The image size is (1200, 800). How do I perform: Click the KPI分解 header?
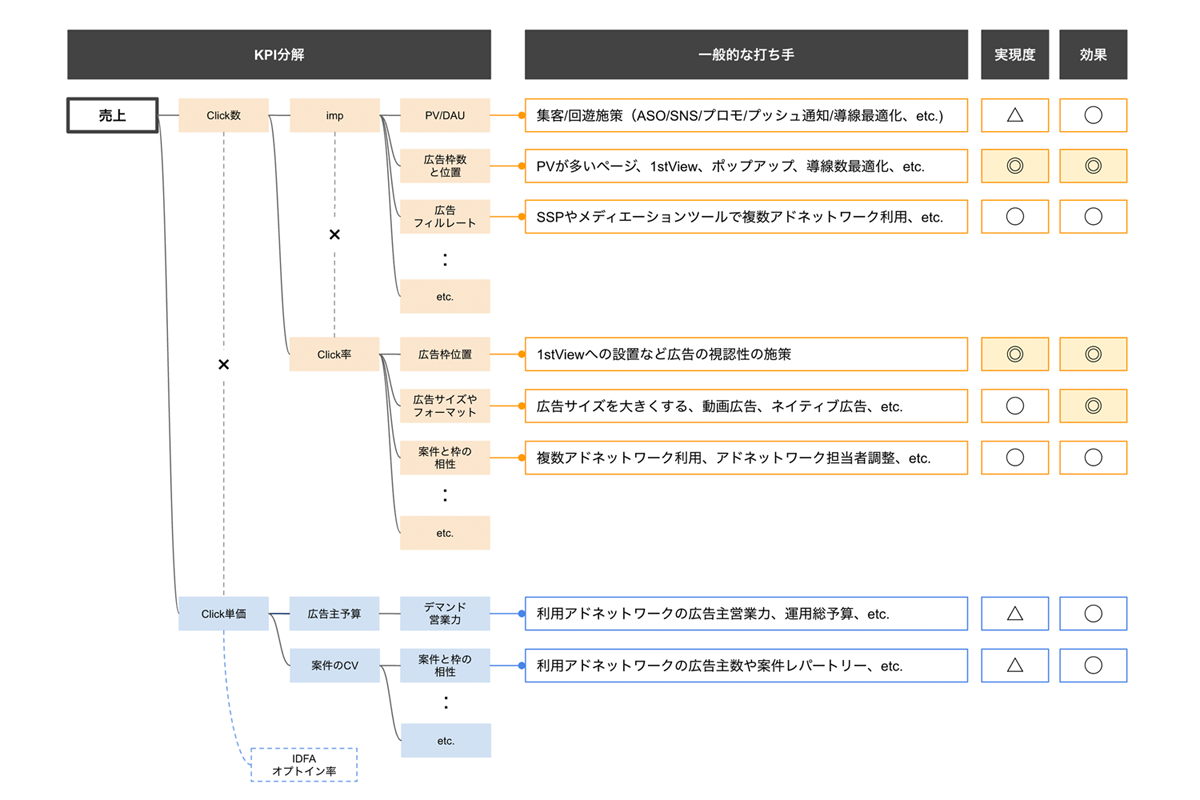279,55
